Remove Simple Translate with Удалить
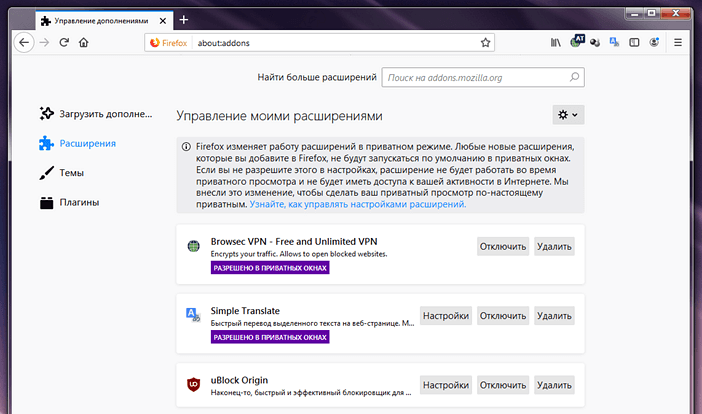702x414 pixels. (554, 316)
